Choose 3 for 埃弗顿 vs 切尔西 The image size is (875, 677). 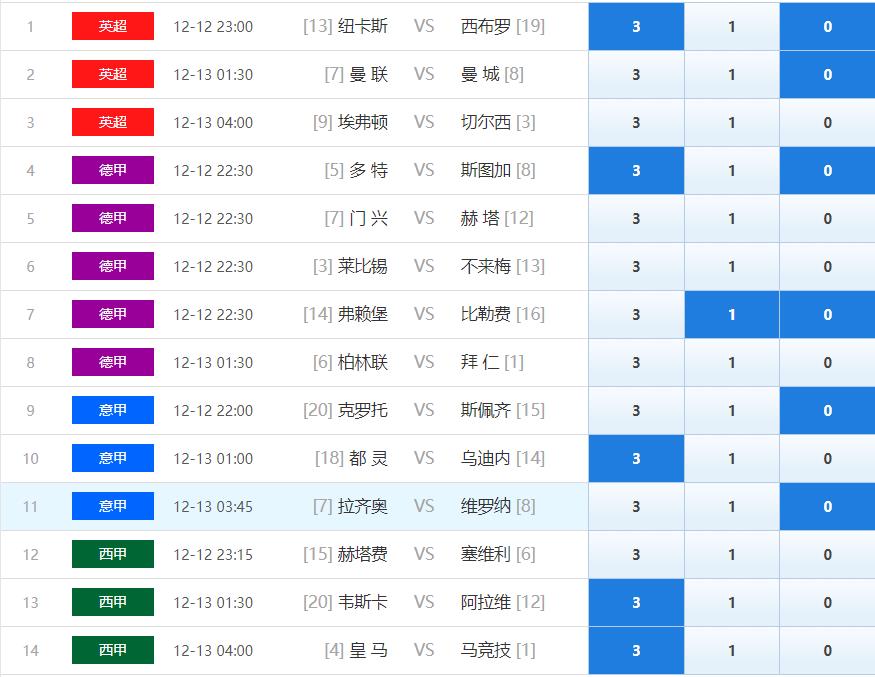coord(636,122)
